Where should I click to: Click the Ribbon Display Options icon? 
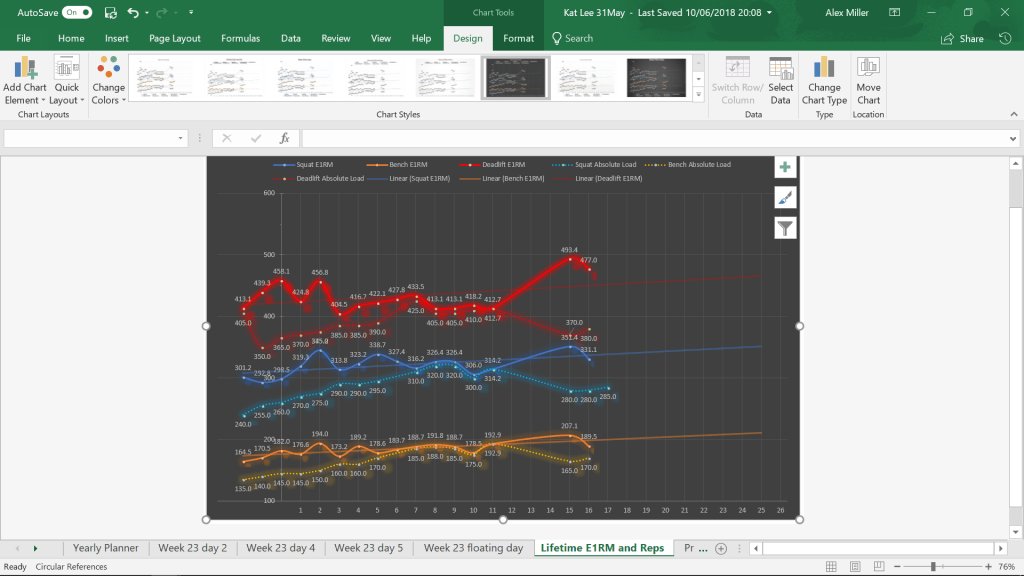pyautogui.click(x=895, y=12)
